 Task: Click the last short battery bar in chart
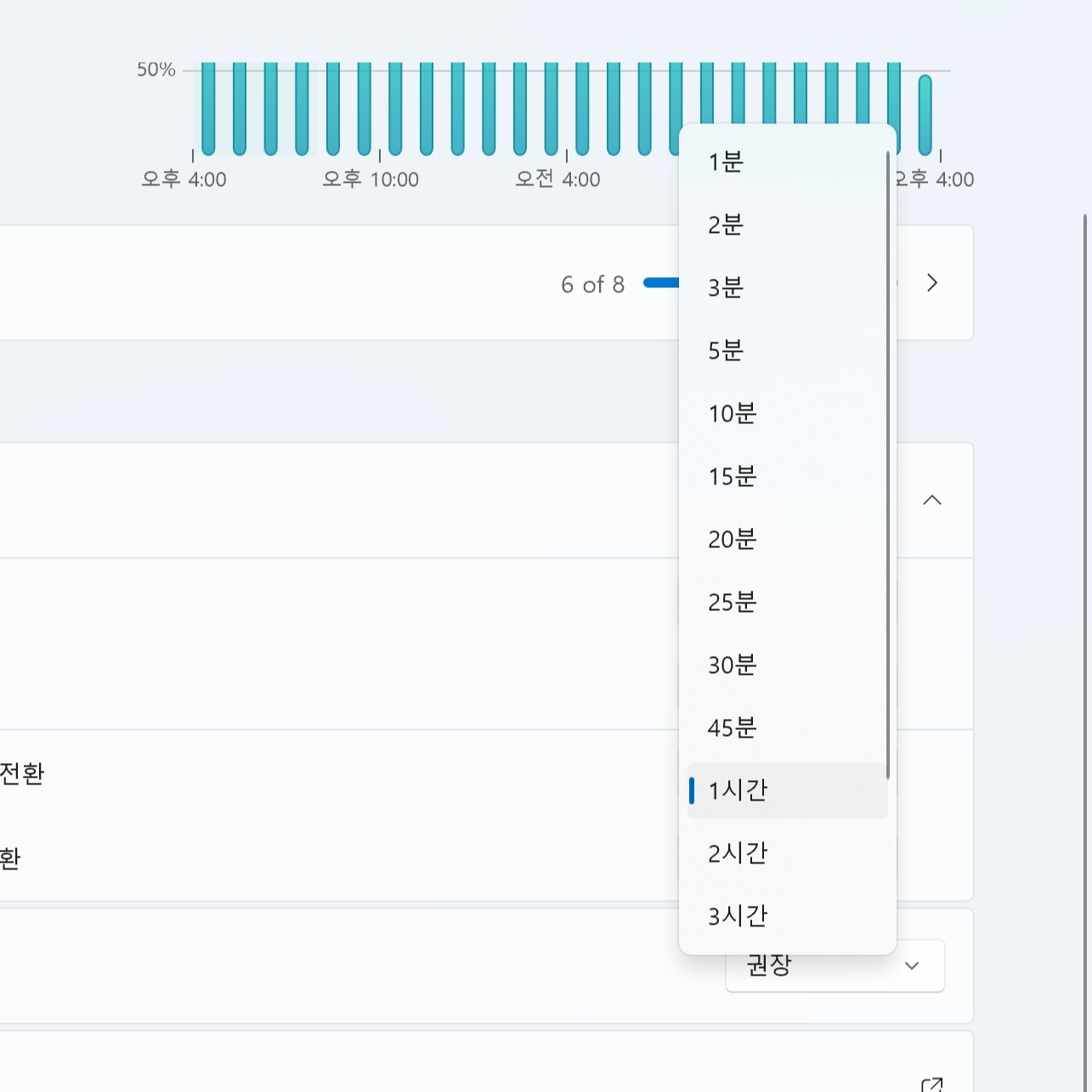point(925,115)
